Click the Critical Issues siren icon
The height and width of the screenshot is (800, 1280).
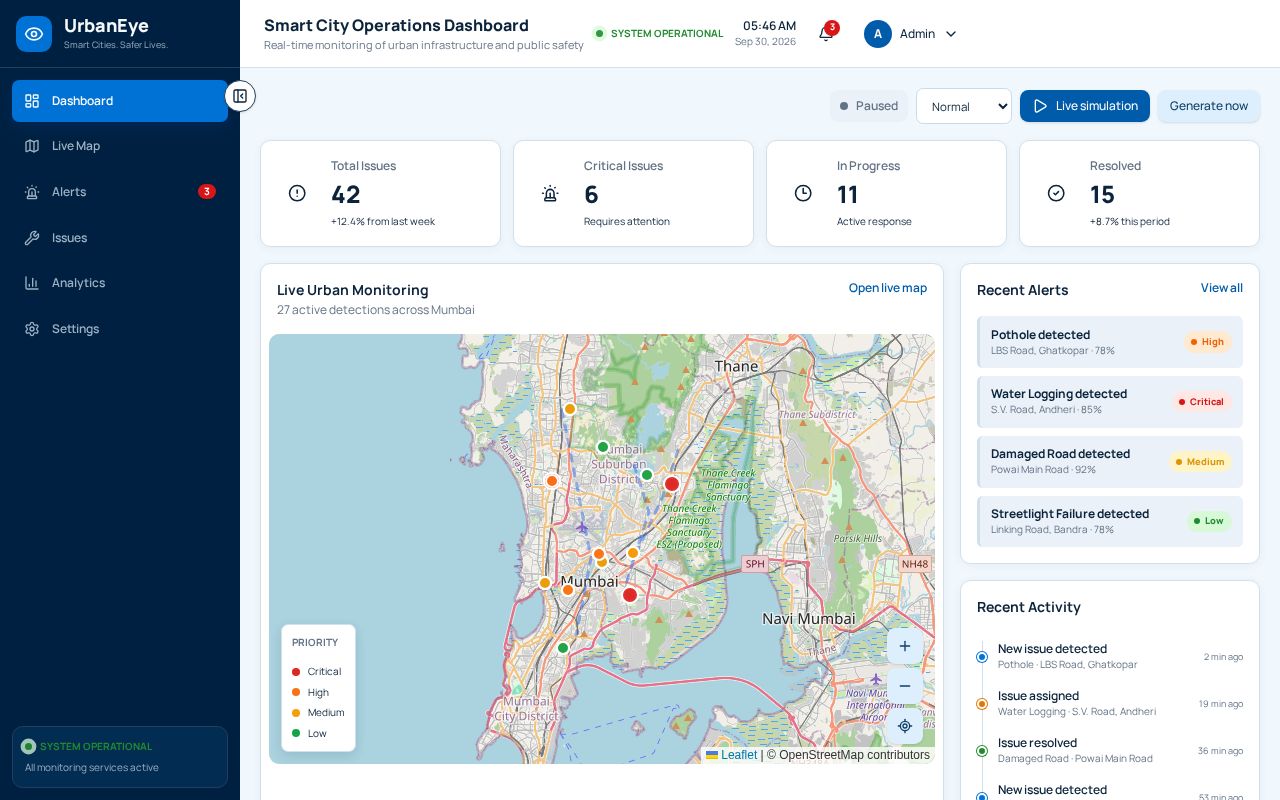tap(550, 193)
